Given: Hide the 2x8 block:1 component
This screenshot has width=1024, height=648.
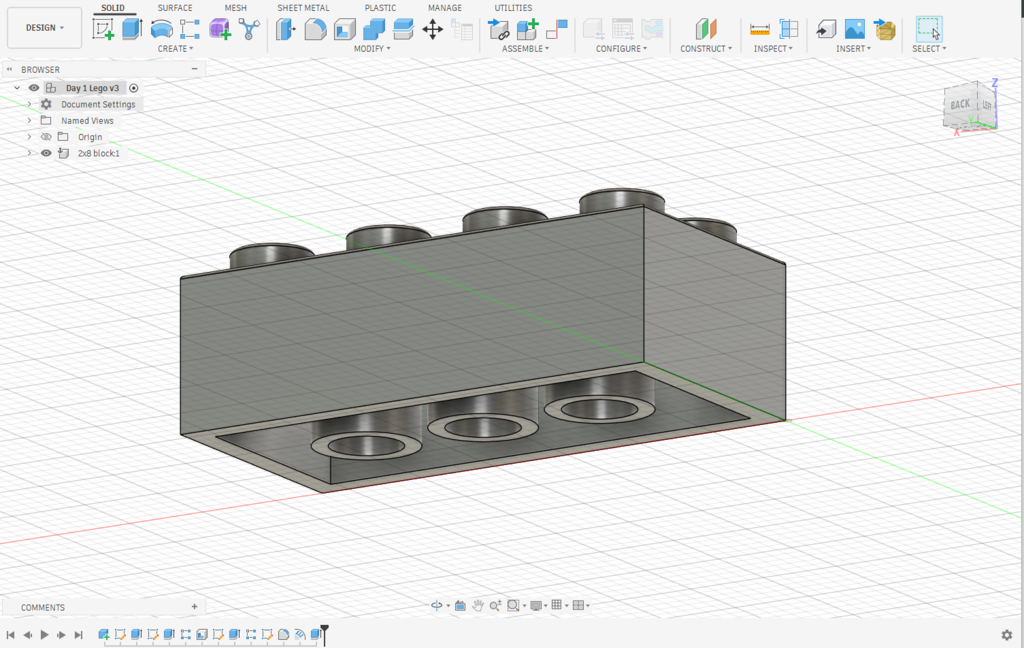Looking at the screenshot, I should click(46, 153).
